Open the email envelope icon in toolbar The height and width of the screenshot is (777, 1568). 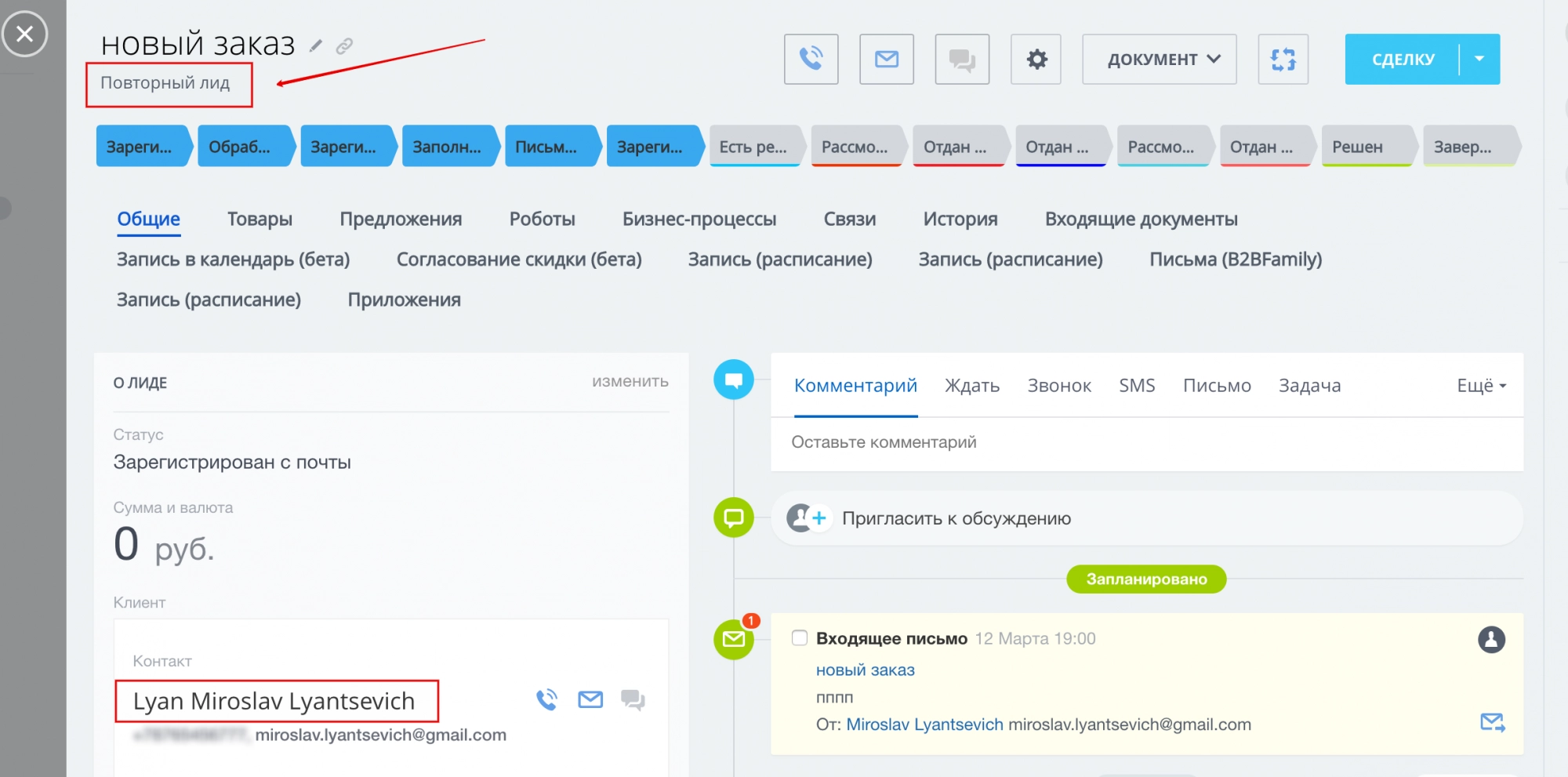tap(887, 59)
